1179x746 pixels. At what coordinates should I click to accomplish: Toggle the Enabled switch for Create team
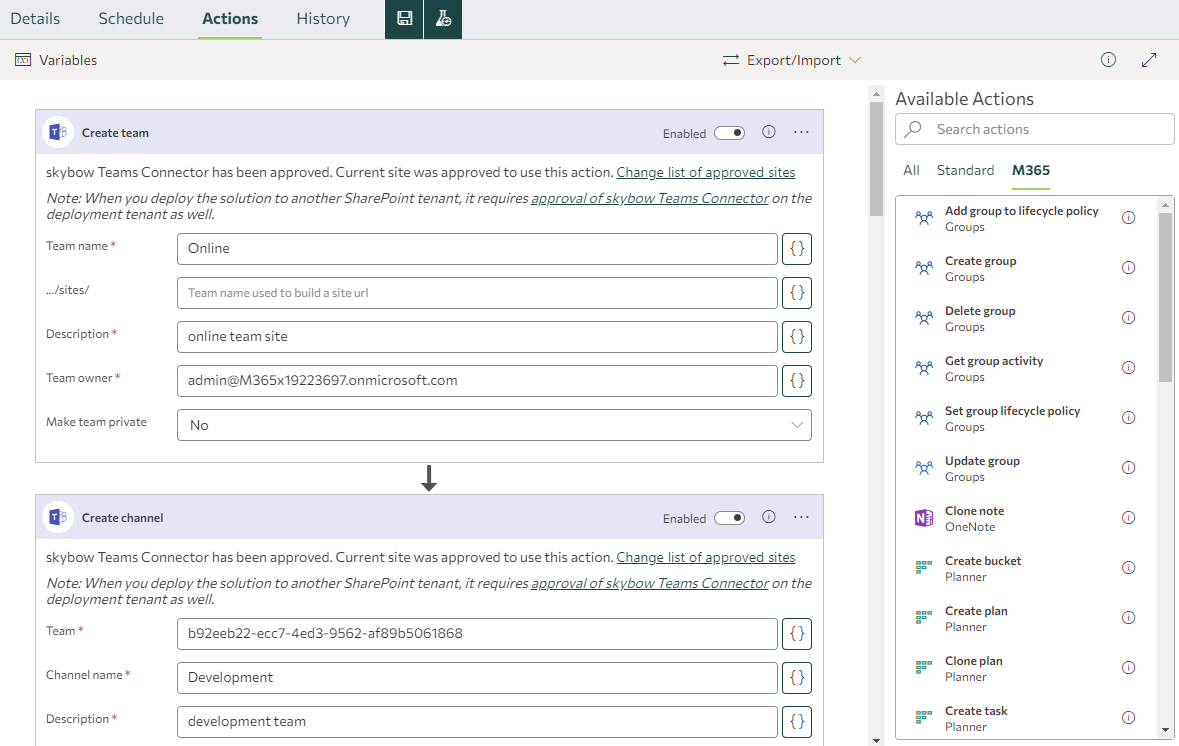click(729, 133)
